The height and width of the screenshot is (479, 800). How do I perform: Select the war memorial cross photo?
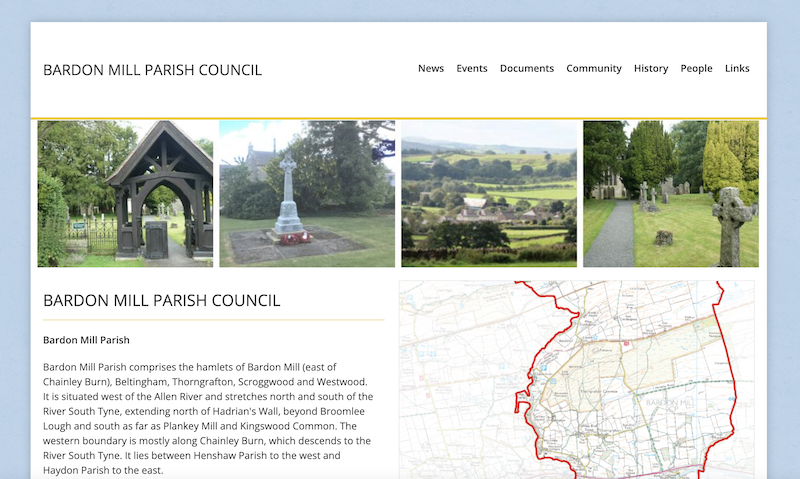tap(307, 194)
